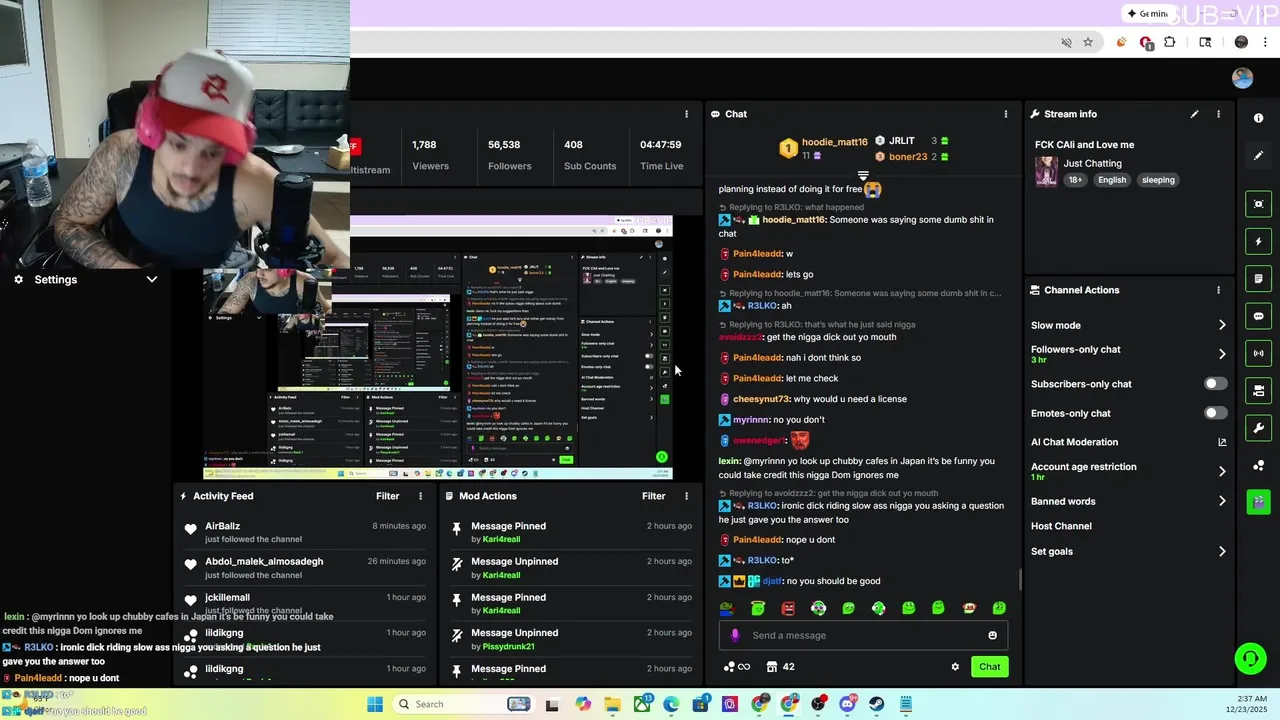Expand Slow mode options
Image resolution: width=1280 pixels, height=720 pixels.
(x=1222, y=325)
